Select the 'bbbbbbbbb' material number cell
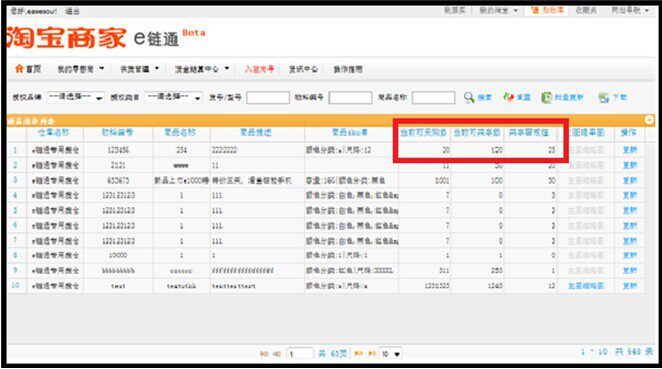Viewport: 662px width, 369px height. coord(118,271)
